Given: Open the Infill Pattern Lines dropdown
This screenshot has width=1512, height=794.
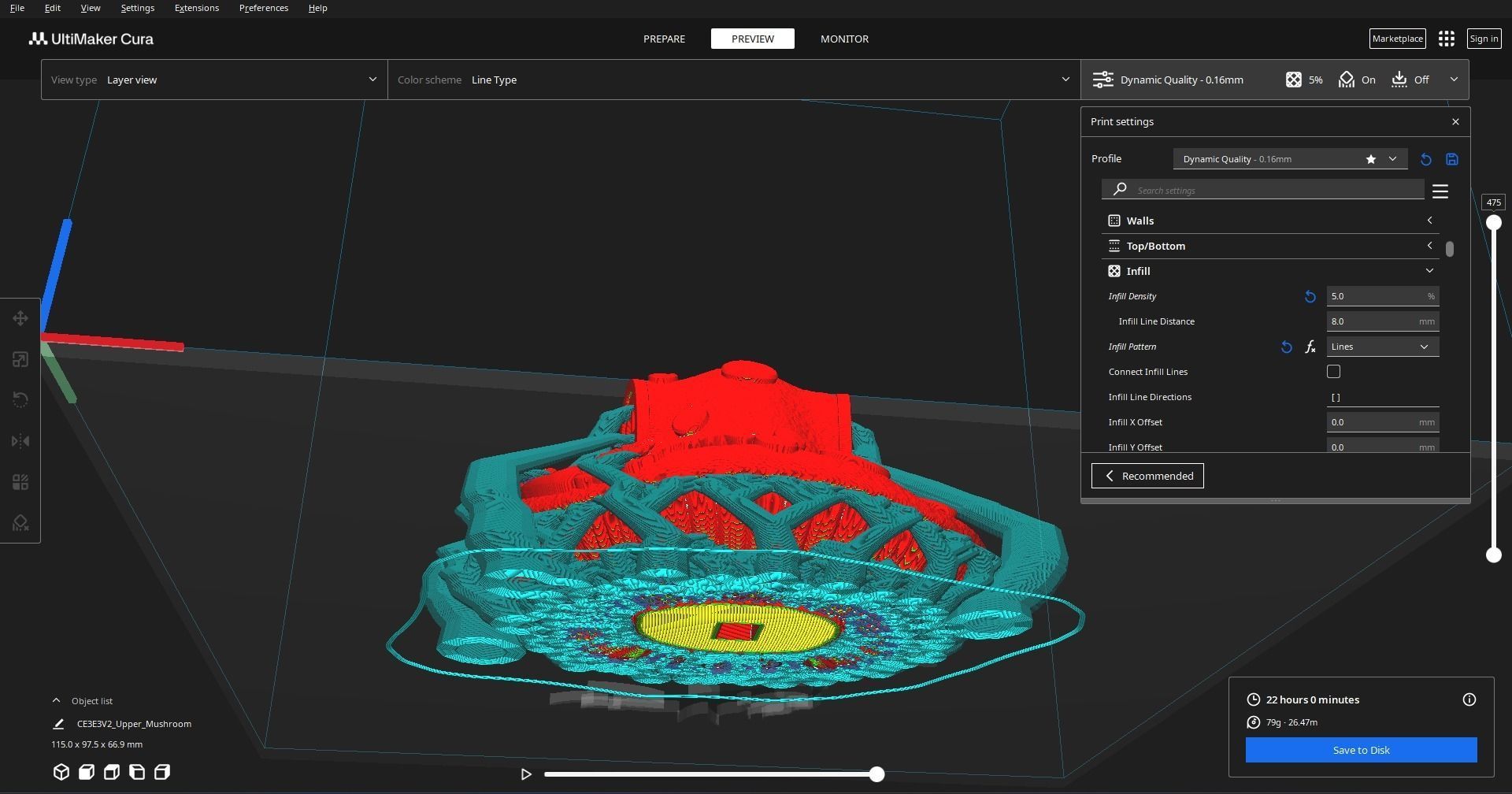Looking at the screenshot, I should tap(1383, 347).
